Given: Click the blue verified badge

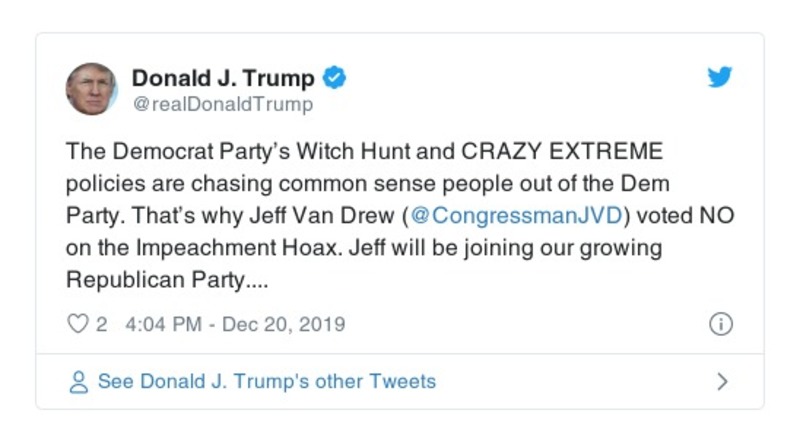Looking at the screenshot, I should 336,78.
